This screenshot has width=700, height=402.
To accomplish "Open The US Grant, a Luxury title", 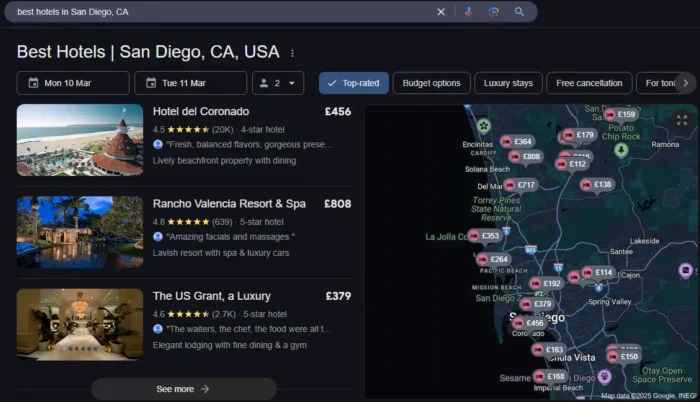I will 212,296.
